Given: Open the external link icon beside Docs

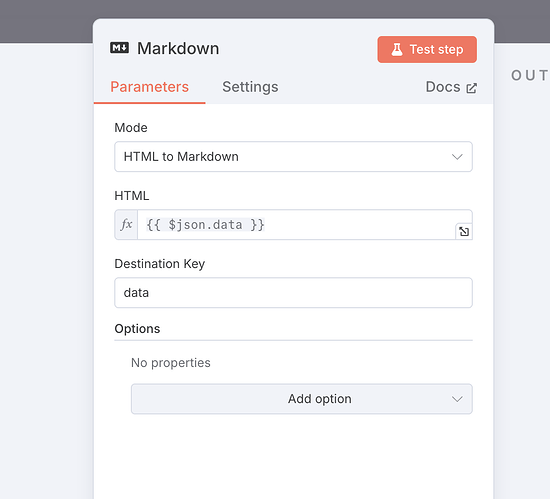Looking at the screenshot, I should pos(471,88).
